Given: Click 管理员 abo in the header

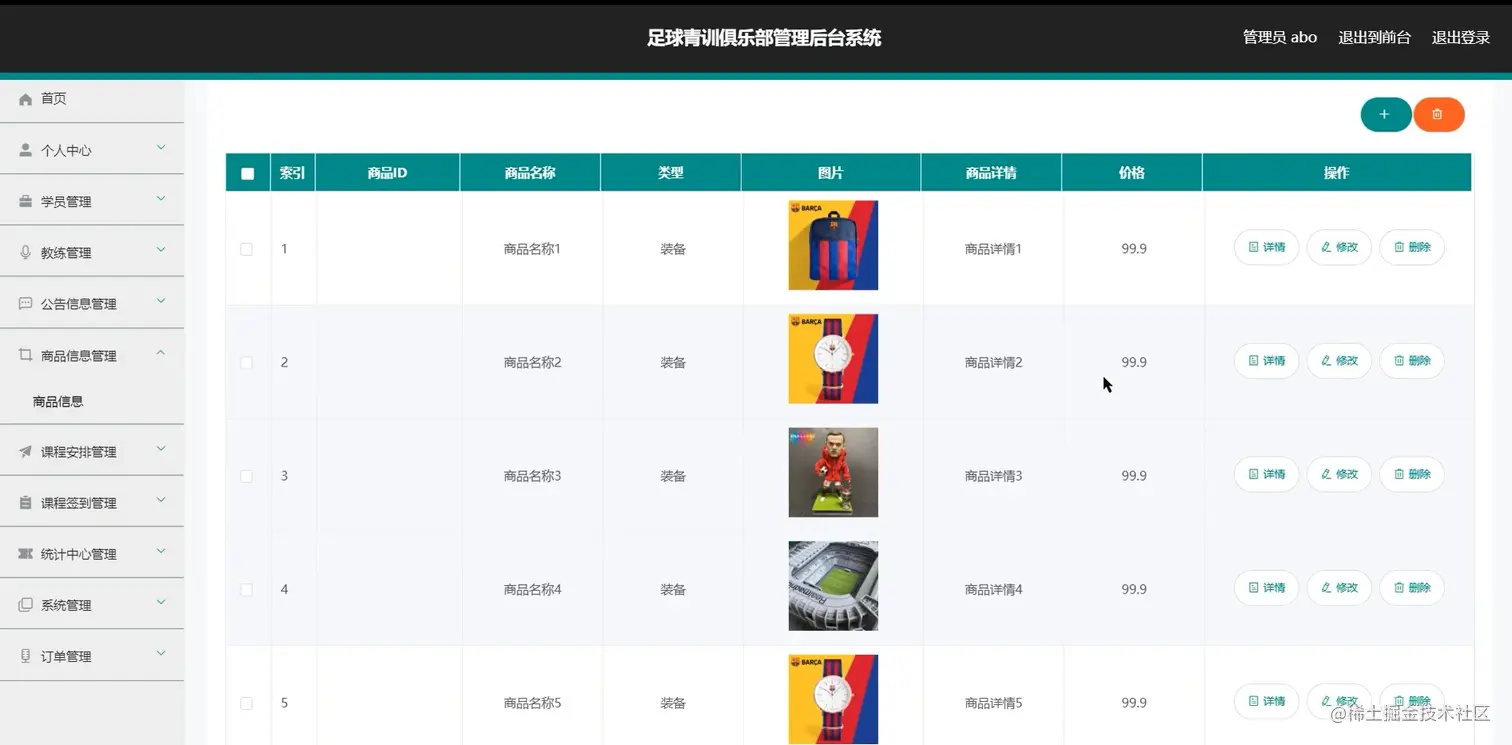Looking at the screenshot, I should pyautogui.click(x=1280, y=38).
